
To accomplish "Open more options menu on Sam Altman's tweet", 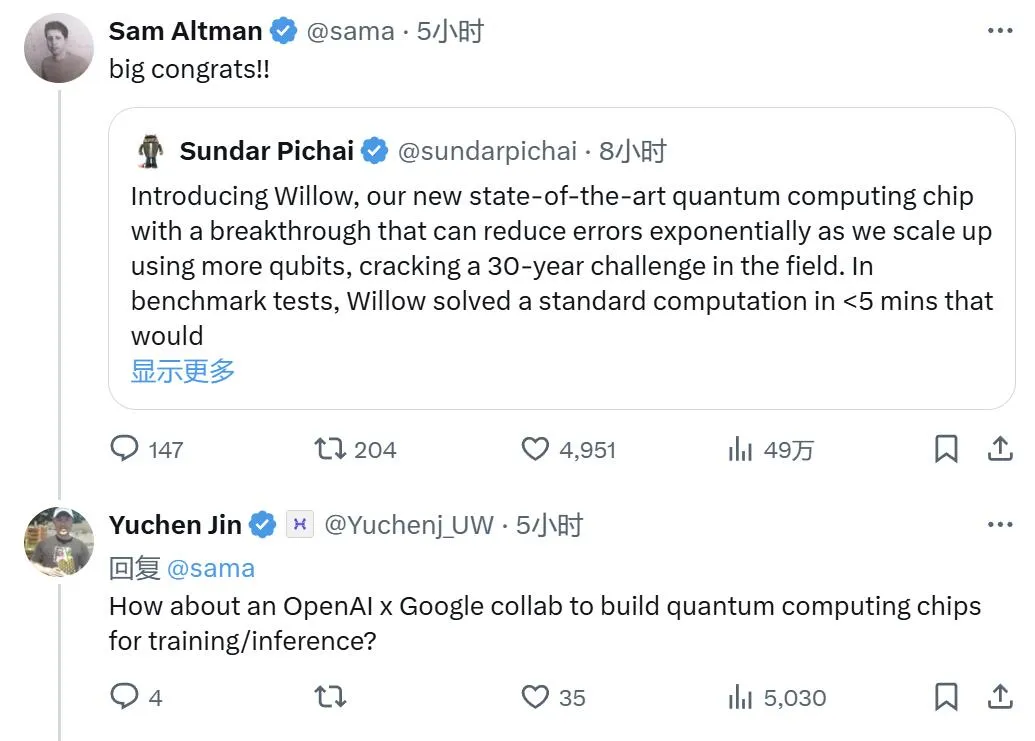I will [x=1000, y=30].
